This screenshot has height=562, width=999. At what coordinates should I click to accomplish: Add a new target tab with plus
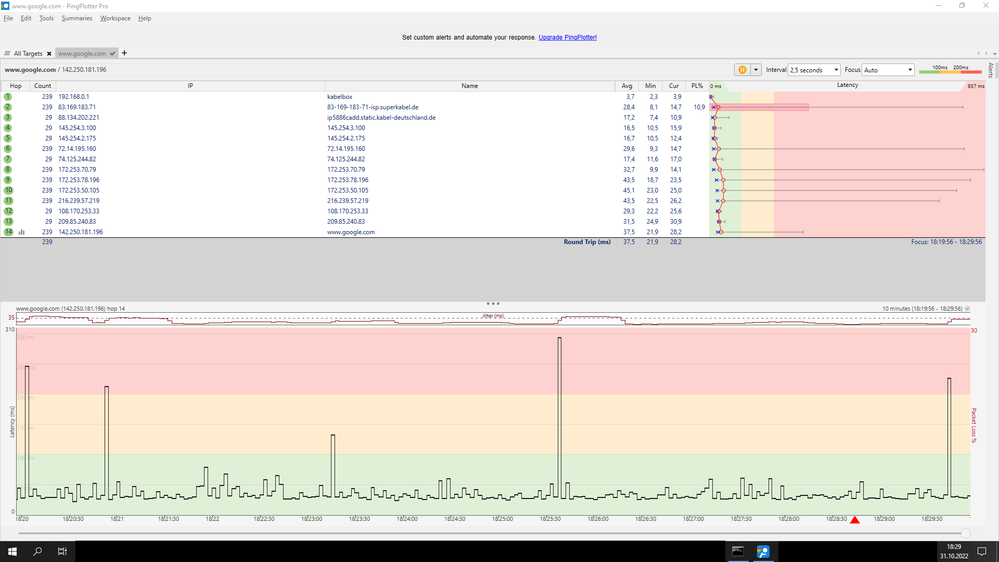click(124, 53)
